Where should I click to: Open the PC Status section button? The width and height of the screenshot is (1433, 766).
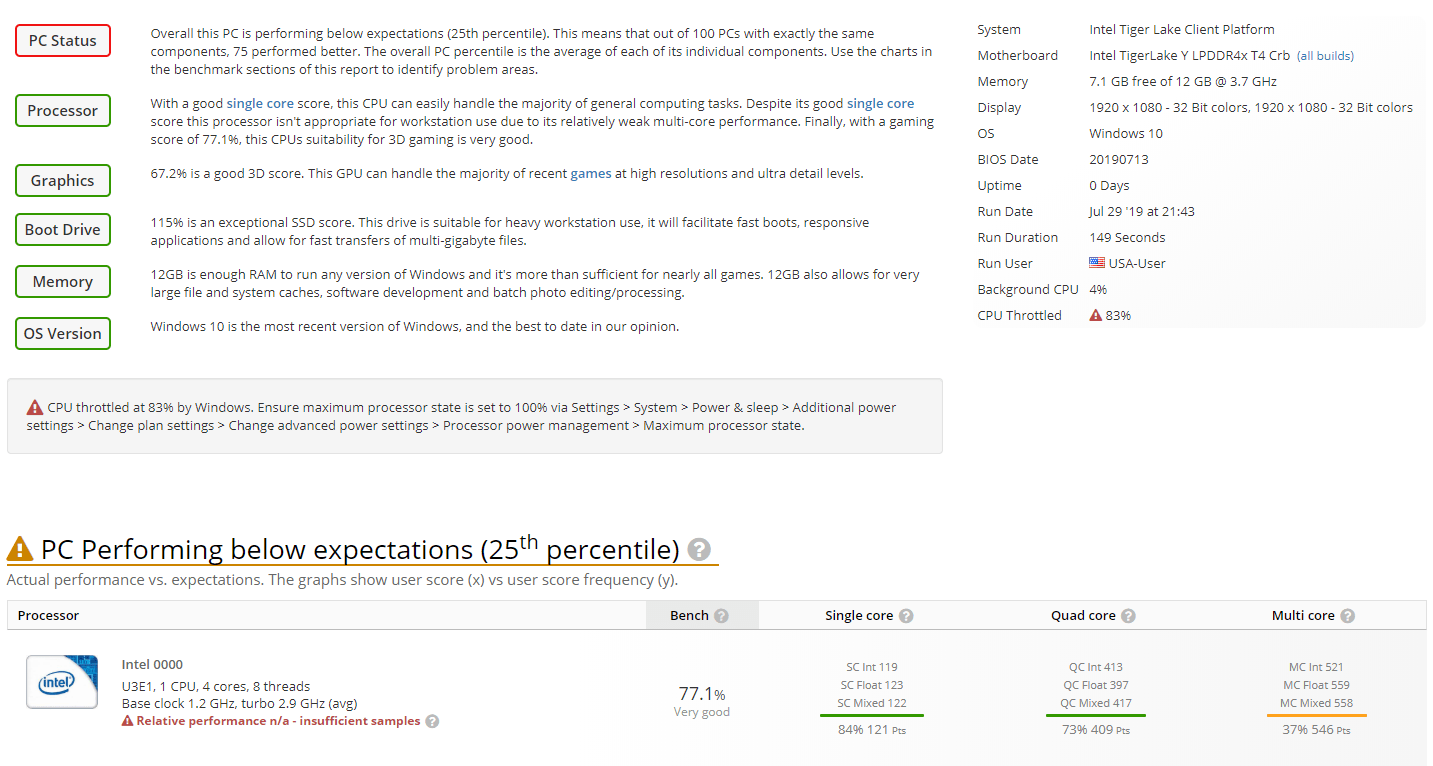tap(63, 41)
